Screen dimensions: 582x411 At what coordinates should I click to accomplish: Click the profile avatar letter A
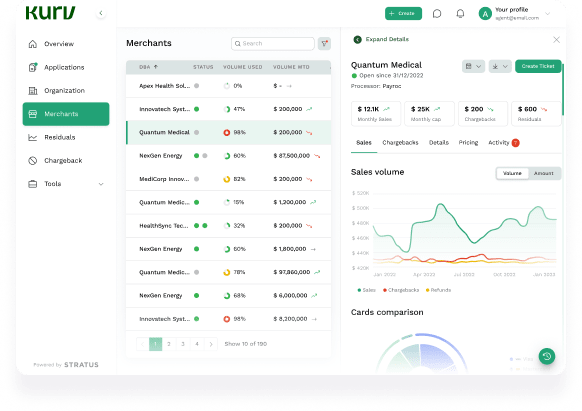[485, 14]
